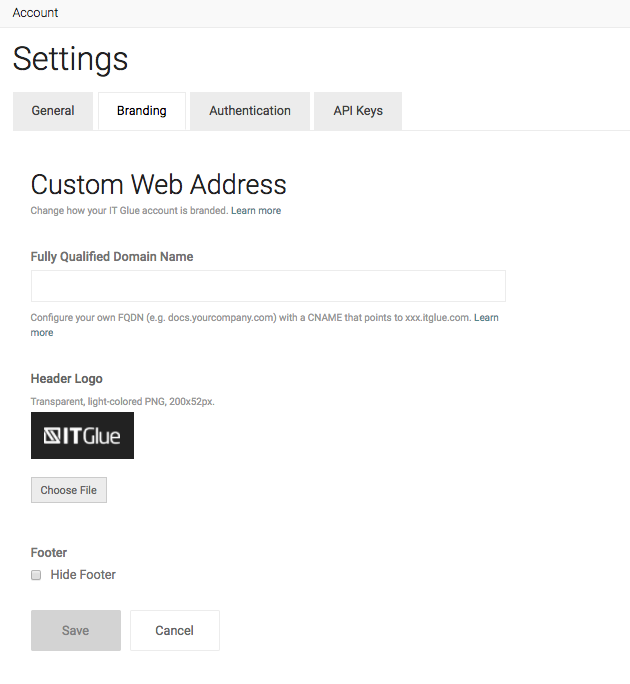Click the Footer section label
Image resolution: width=630 pixels, height=684 pixels.
pos(49,552)
